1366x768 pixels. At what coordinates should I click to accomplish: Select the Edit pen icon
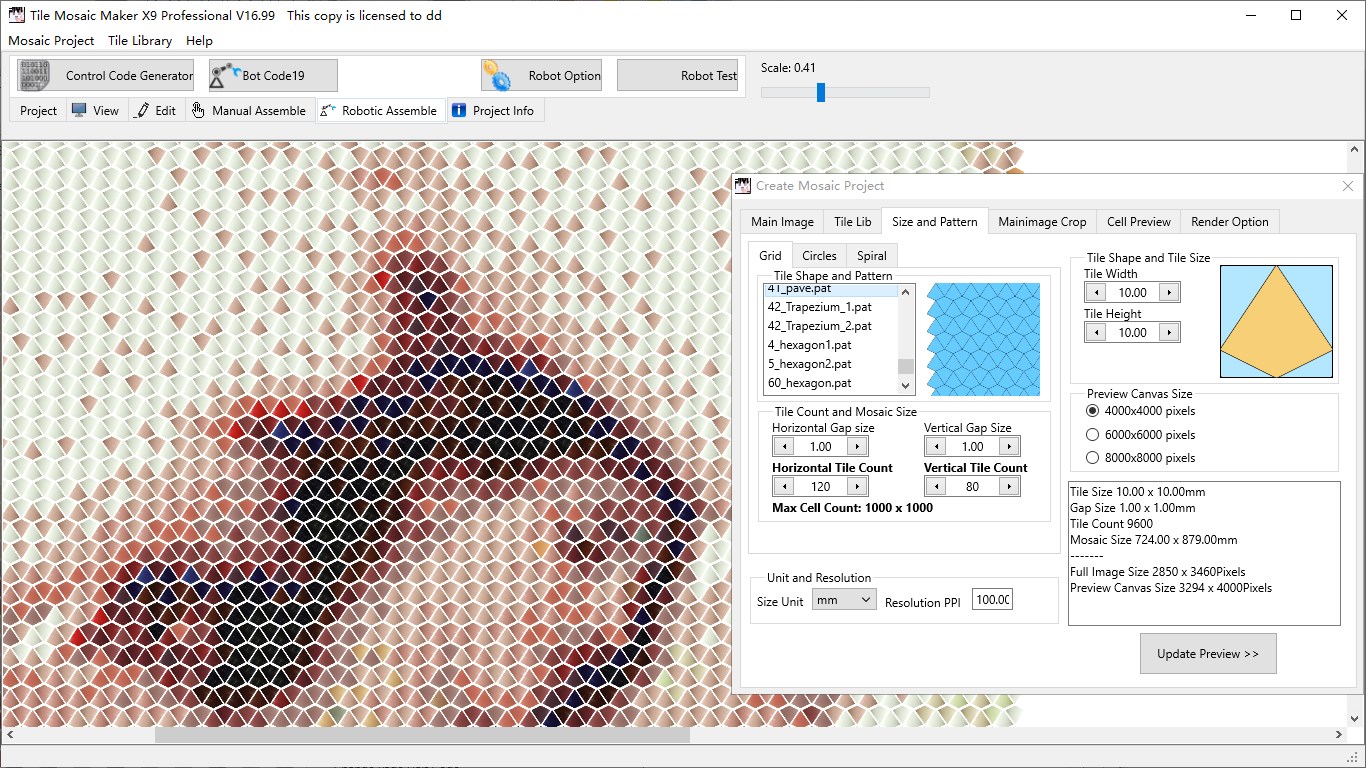140,110
